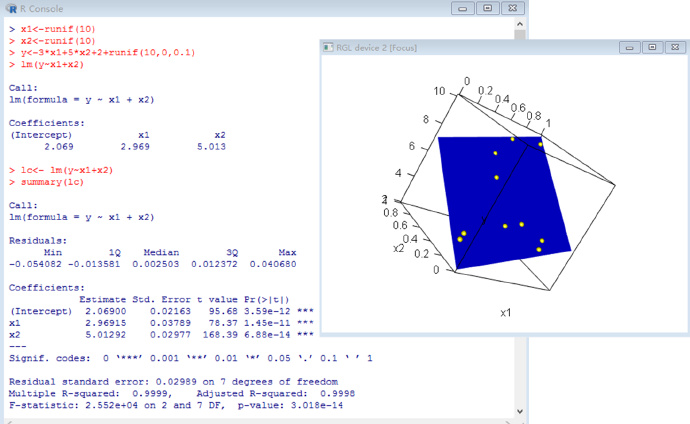Click the command 'lm(y~x1+x2)'
690x424 pixels.
pos(52,64)
